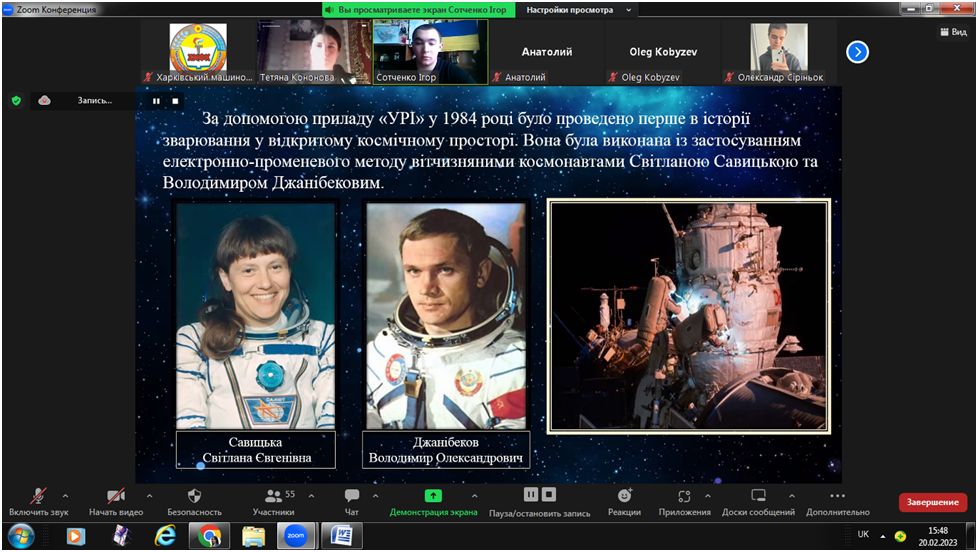Open the Вид view layout button
978x552 pixels.
point(953,32)
